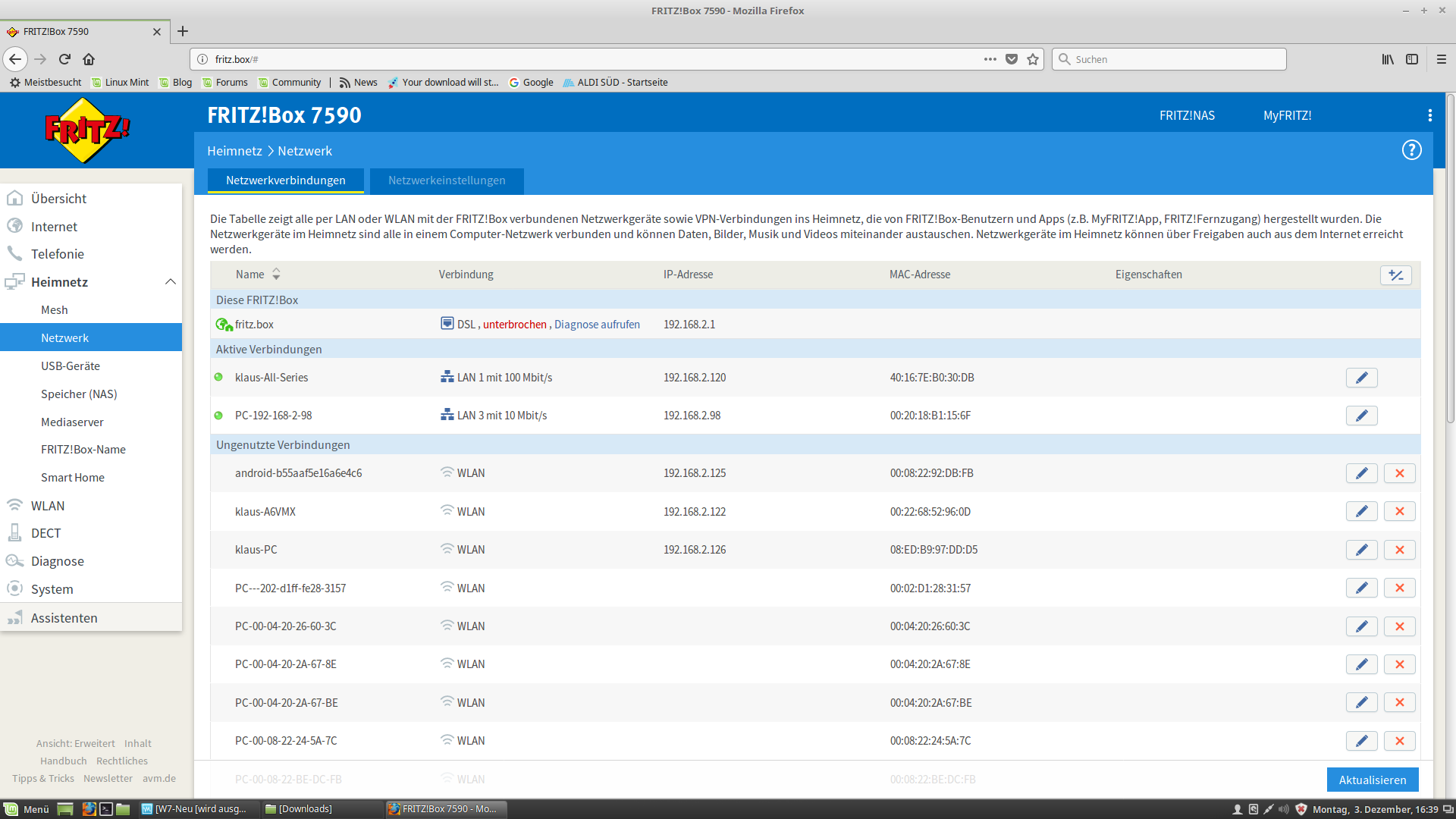Click the Handbuch footer link
The image size is (1456, 819).
point(64,761)
